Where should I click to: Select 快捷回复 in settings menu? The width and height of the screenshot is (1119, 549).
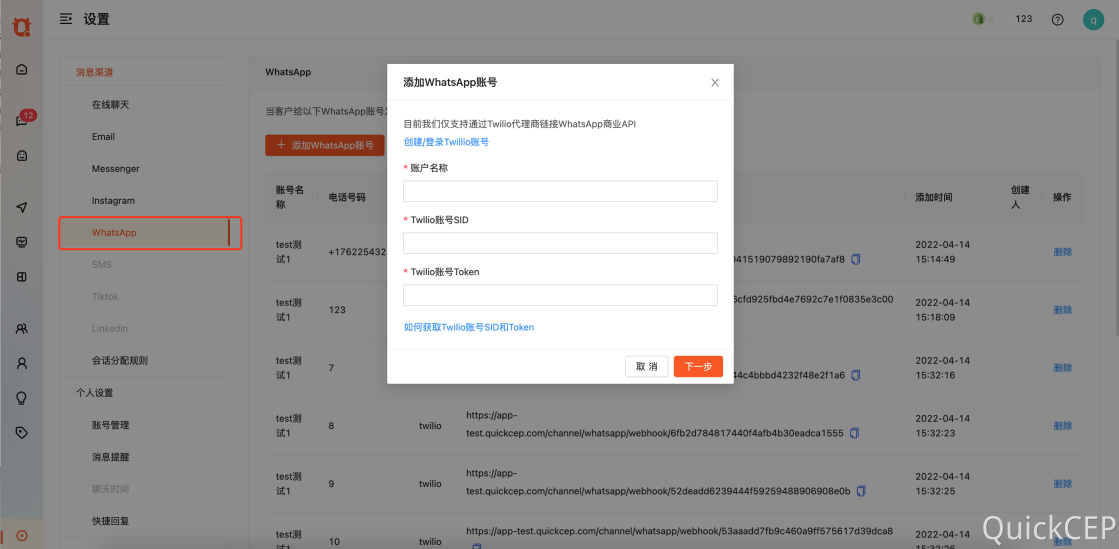click(111, 521)
